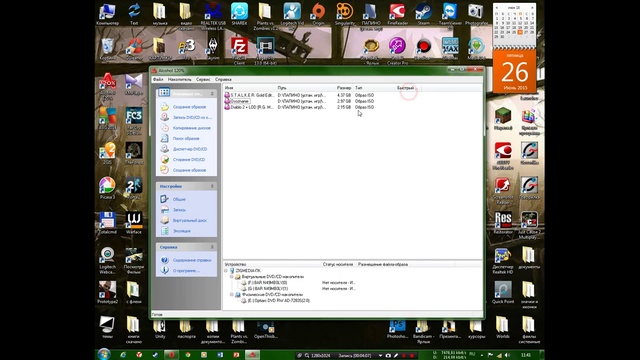Open the Справка menu in the menu bar
The height and width of the screenshot is (360, 640).
[223, 79]
